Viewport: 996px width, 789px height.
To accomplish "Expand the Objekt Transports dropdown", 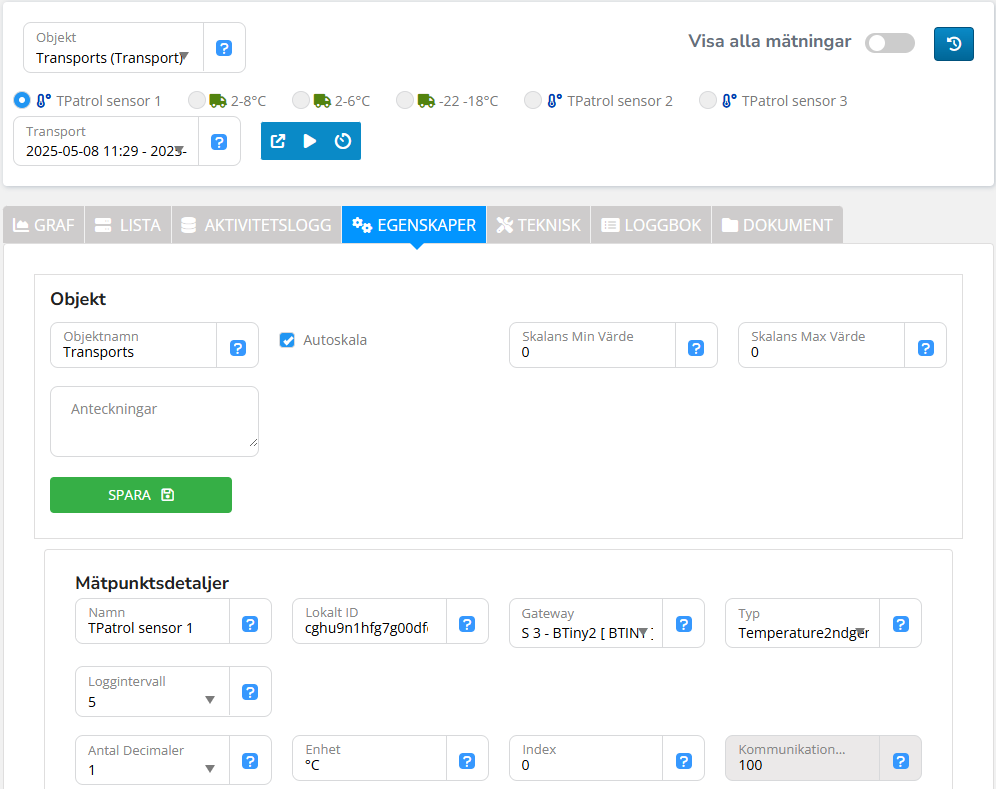I will [x=113, y=57].
